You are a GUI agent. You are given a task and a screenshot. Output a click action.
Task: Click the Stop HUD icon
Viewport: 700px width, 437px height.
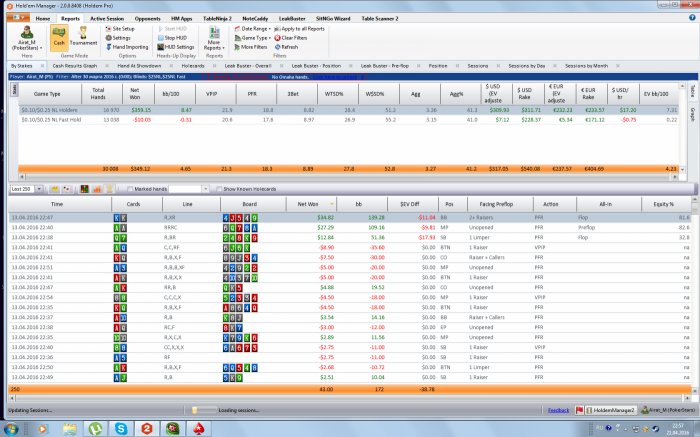point(161,38)
